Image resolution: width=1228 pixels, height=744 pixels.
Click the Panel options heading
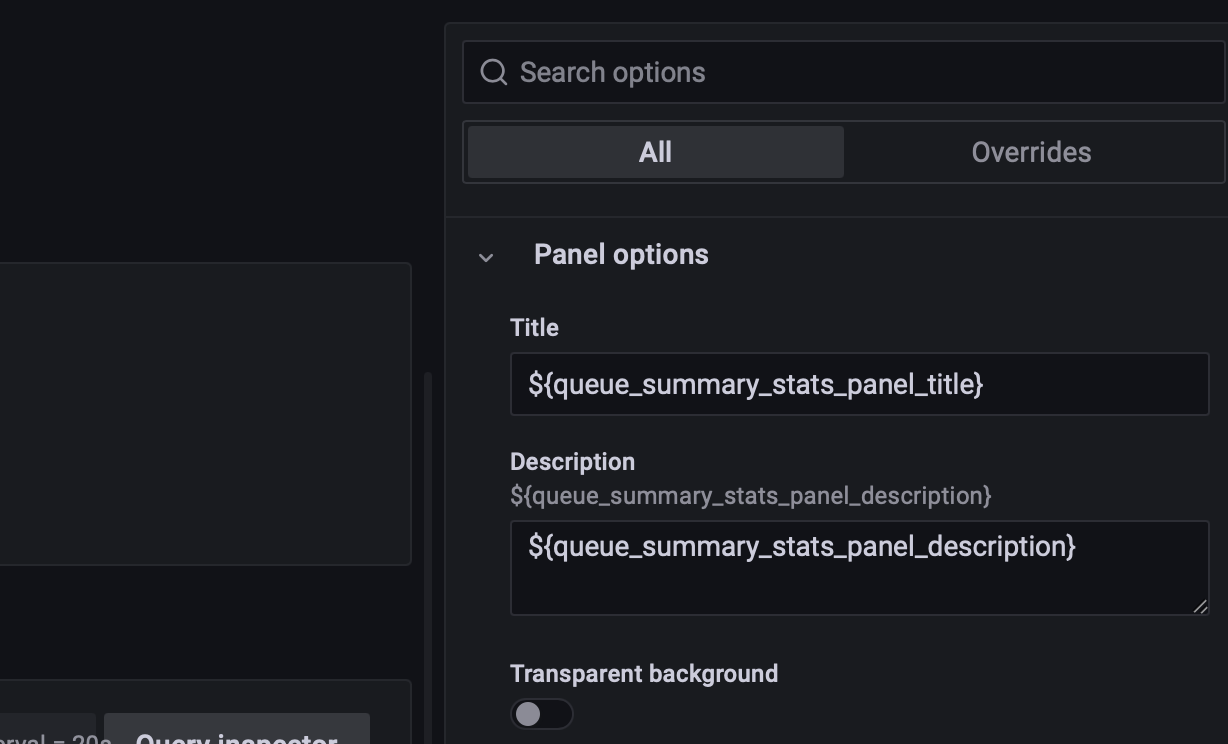tap(621, 254)
